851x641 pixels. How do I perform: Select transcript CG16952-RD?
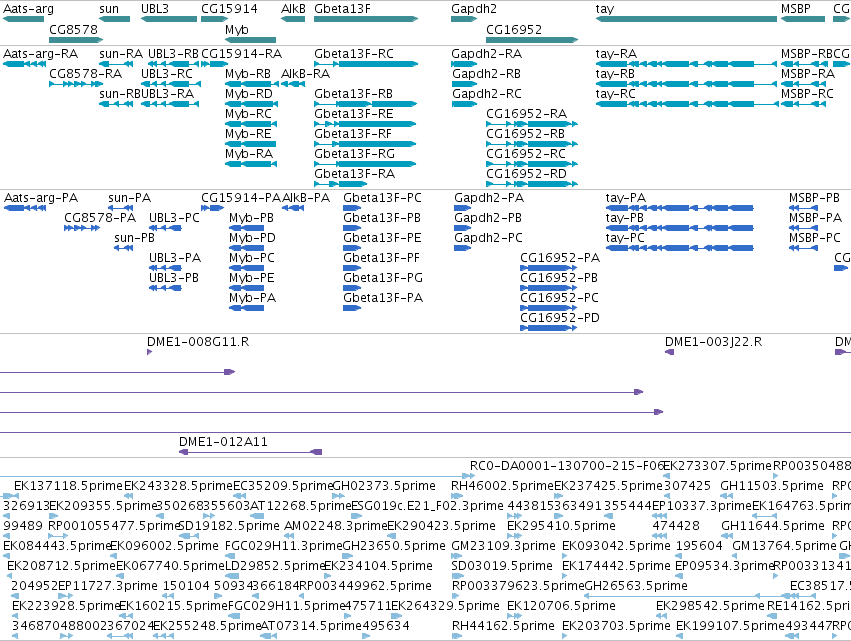point(532,184)
